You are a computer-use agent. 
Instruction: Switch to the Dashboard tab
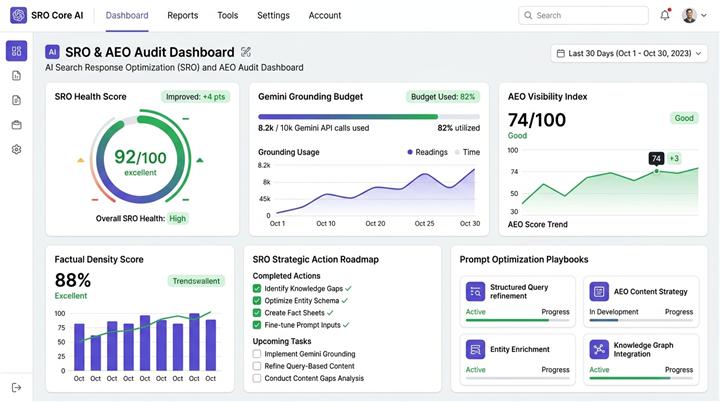(x=127, y=15)
